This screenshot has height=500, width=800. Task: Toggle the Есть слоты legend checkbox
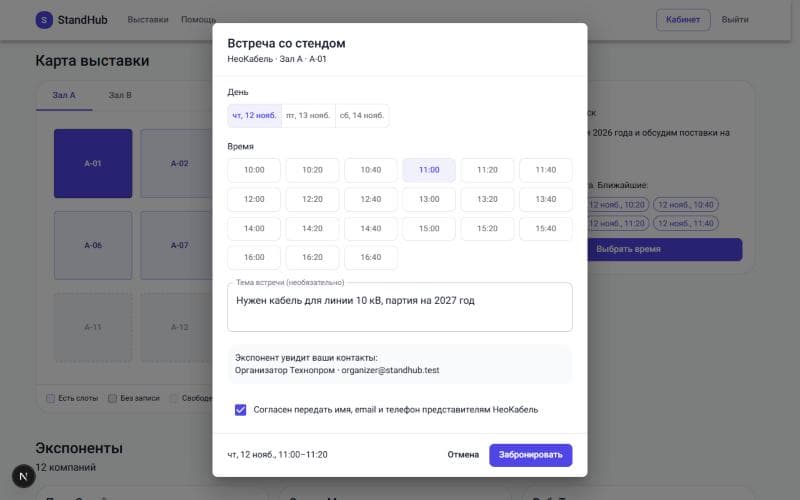tap(51, 398)
